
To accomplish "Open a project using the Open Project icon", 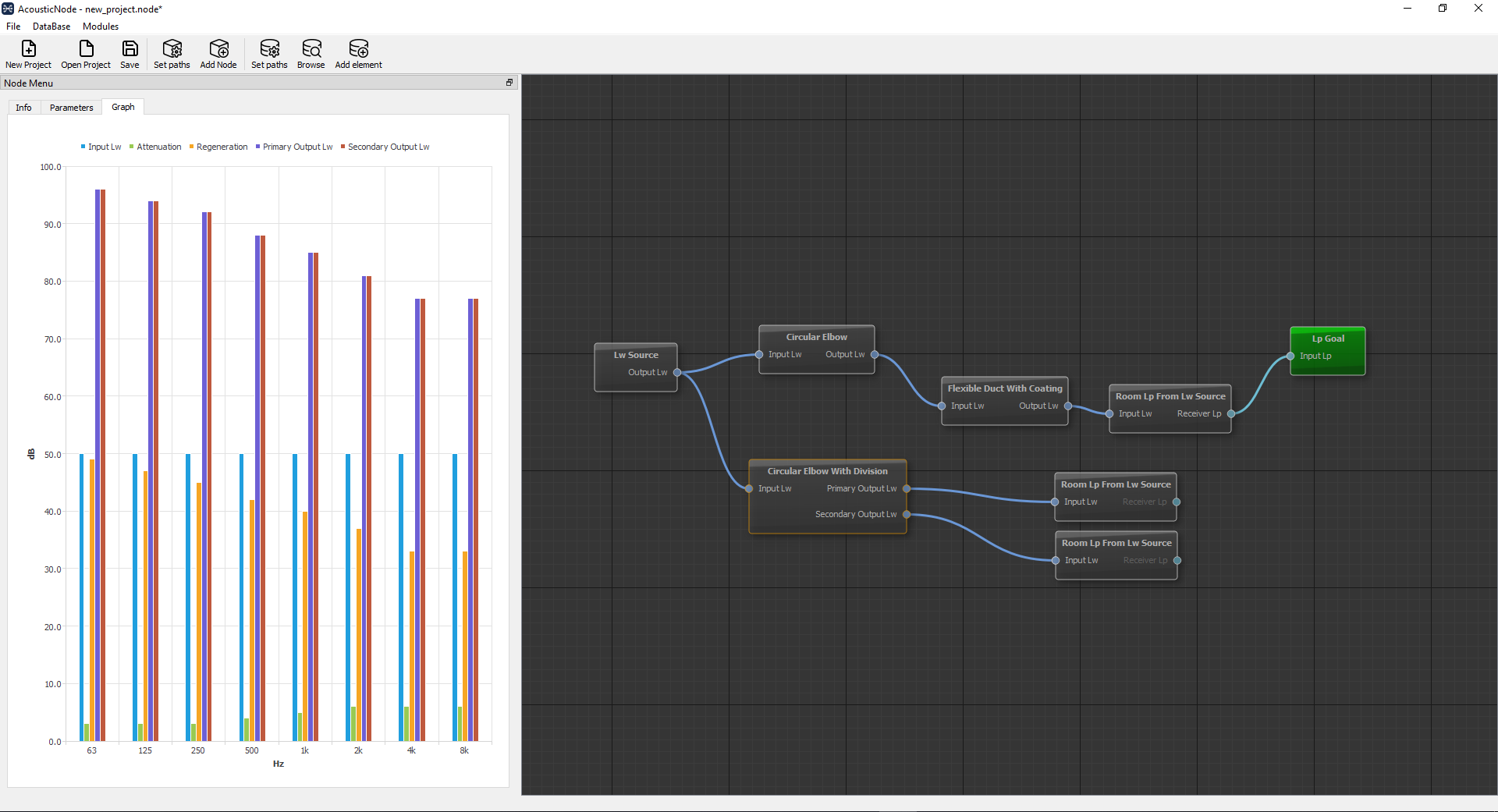I will [x=85, y=53].
